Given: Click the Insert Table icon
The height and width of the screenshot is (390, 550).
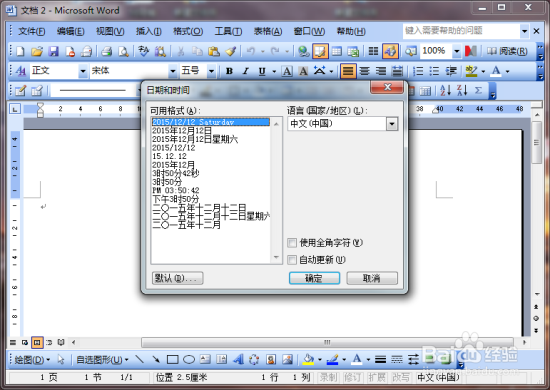Looking at the screenshot, I should 337,52.
